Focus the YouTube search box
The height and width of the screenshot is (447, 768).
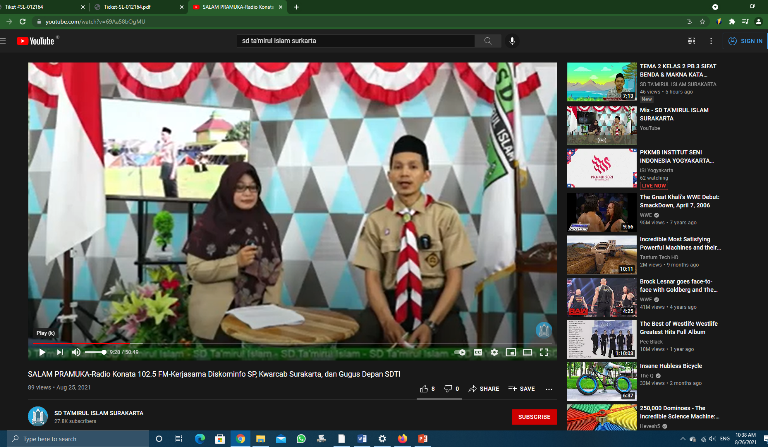pyautogui.click(x=356, y=41)
